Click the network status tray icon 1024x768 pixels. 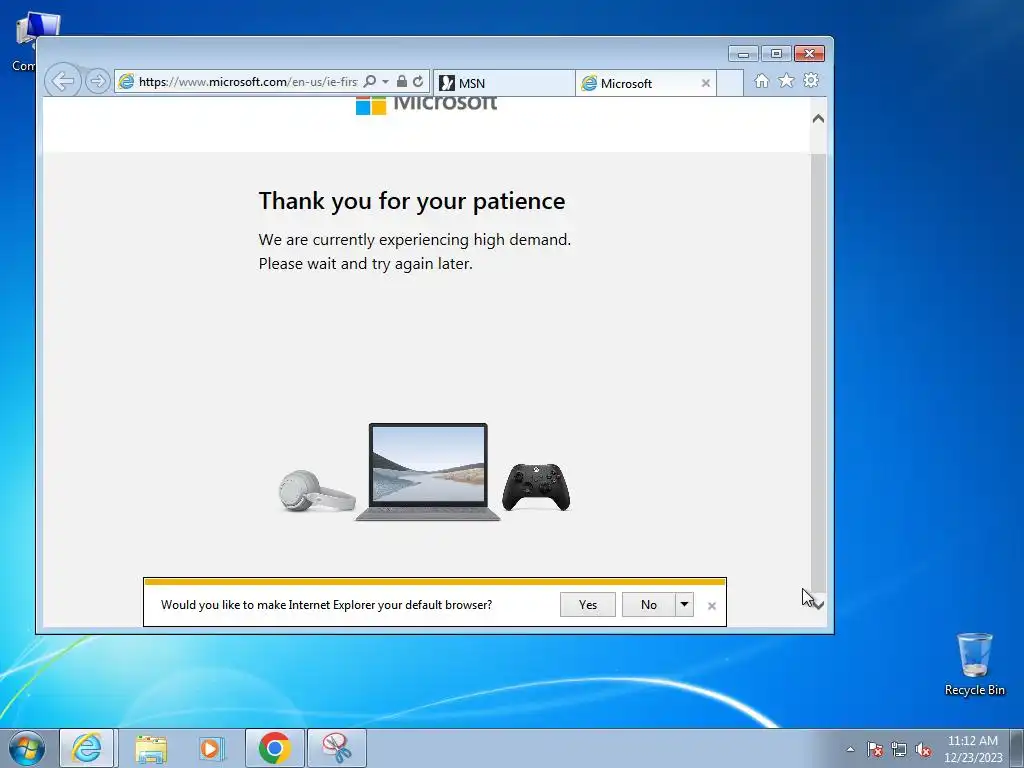(899, 749)
